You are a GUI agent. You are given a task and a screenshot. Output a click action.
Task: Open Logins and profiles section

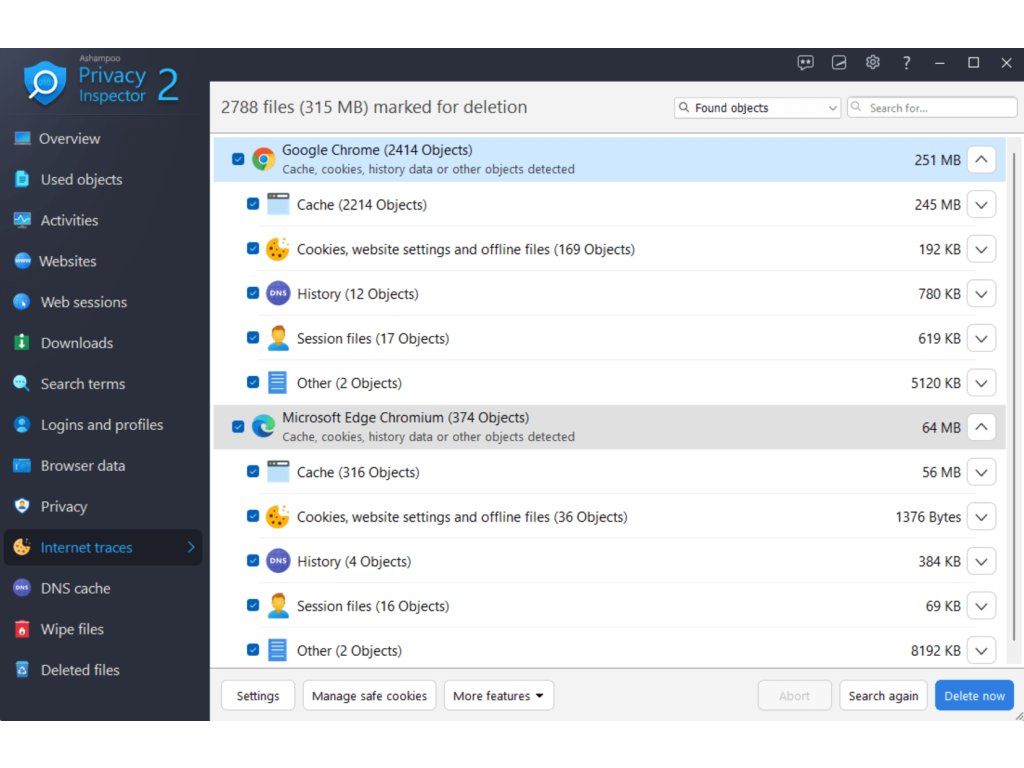(103, 424)
